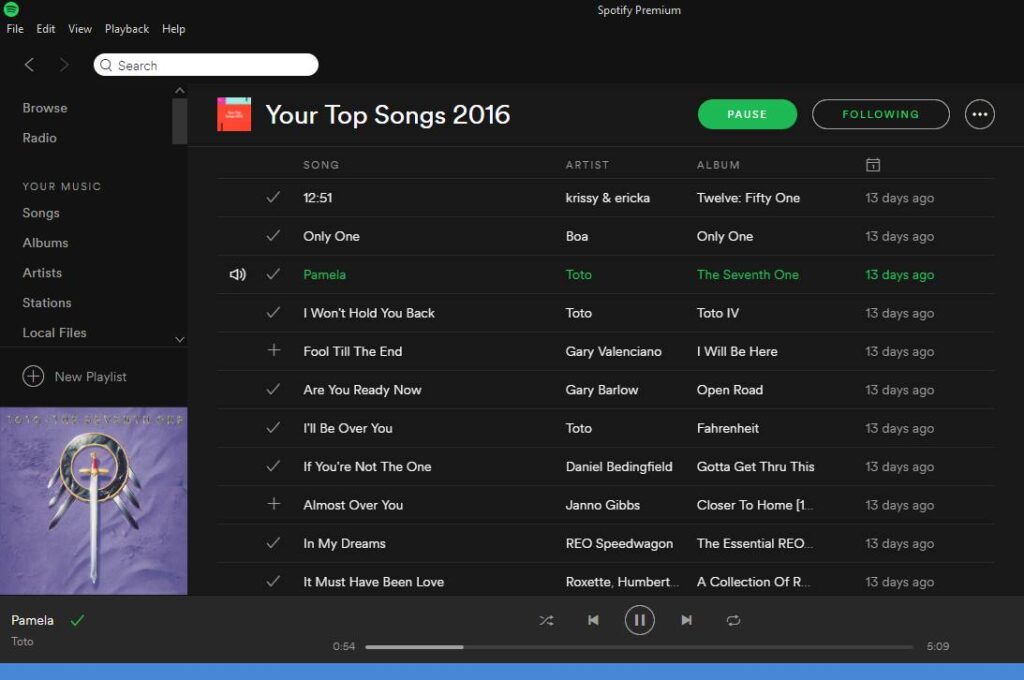Go back with the left arrow
The width and height of the screenshot is (1024, 680).
pyautogui.click(x=29, y=65)
